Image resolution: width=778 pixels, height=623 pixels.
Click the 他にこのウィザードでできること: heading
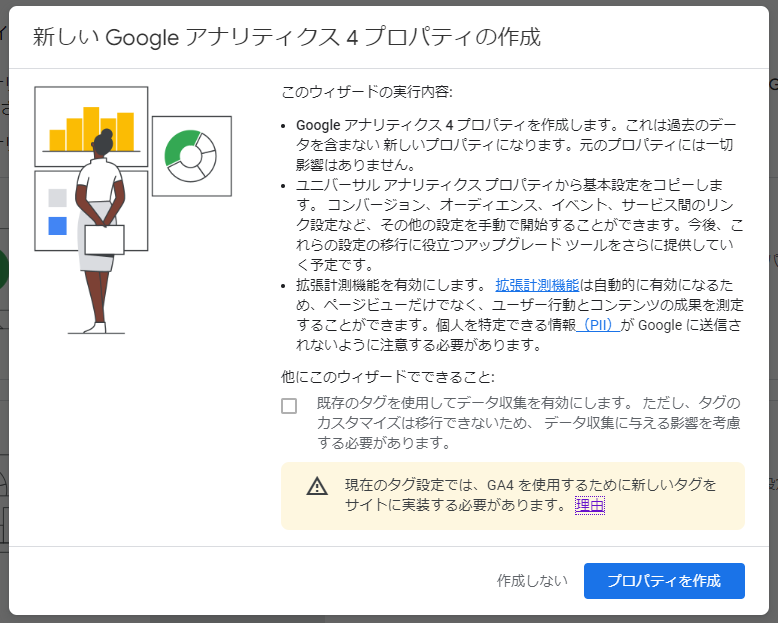[388, 377]
